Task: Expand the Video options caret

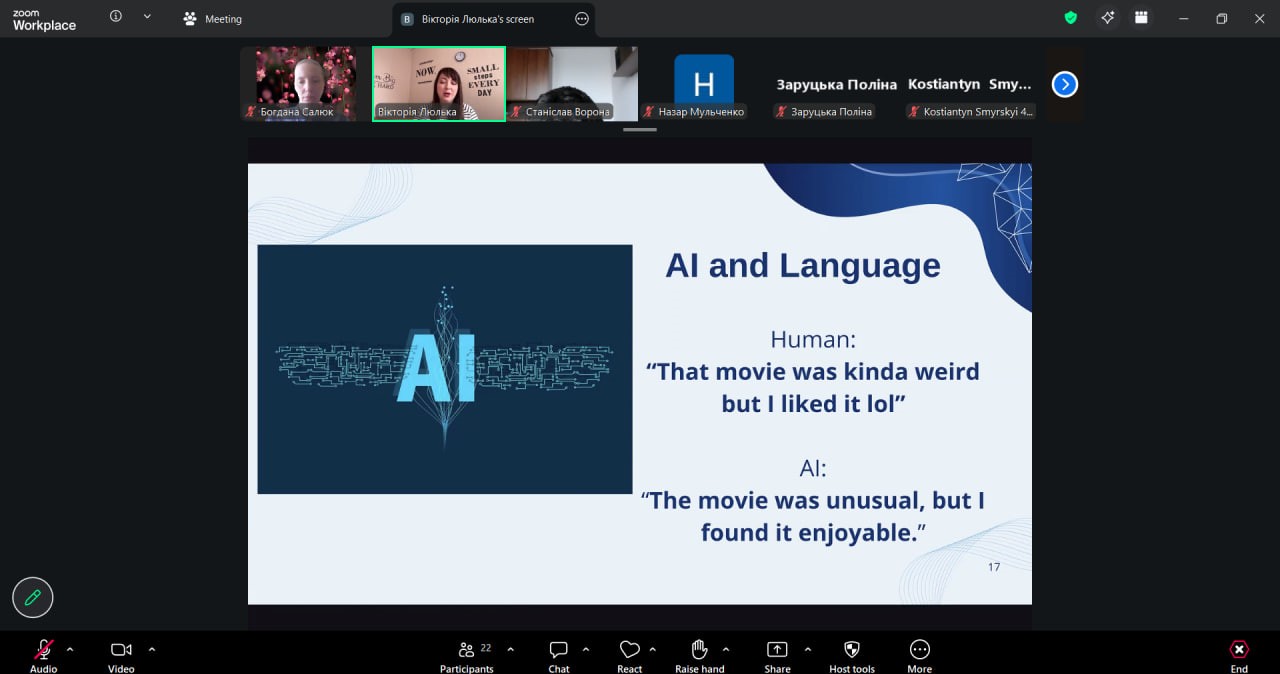Action: pos(152,649)
